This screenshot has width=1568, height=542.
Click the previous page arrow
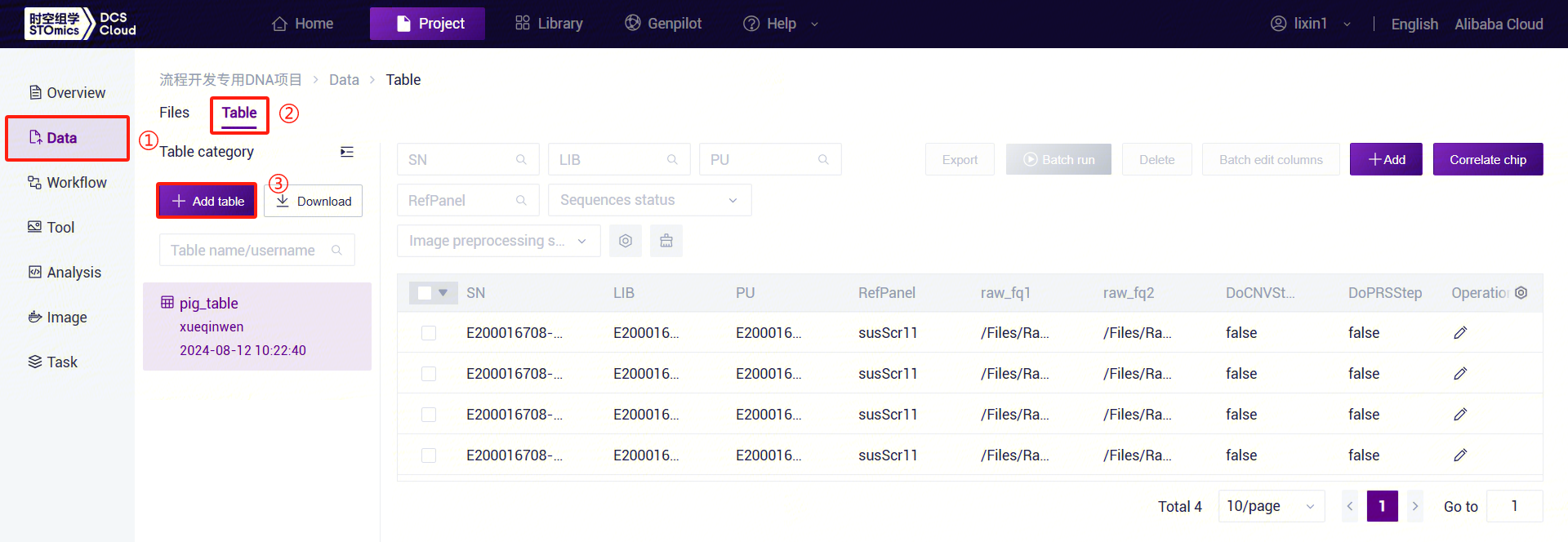pos(1350,506)
